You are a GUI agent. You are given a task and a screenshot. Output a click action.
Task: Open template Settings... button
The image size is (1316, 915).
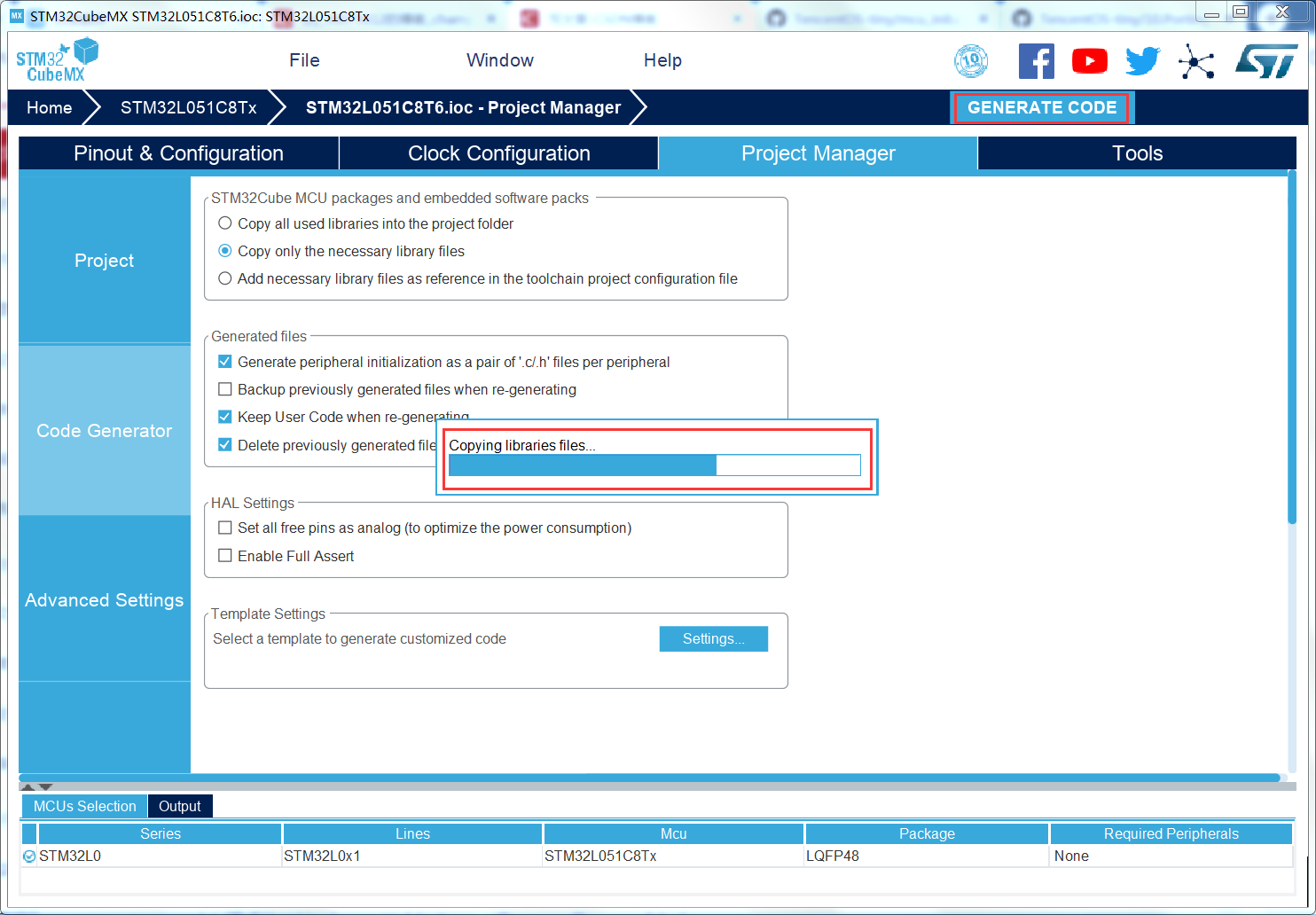(x=714, y=638)
